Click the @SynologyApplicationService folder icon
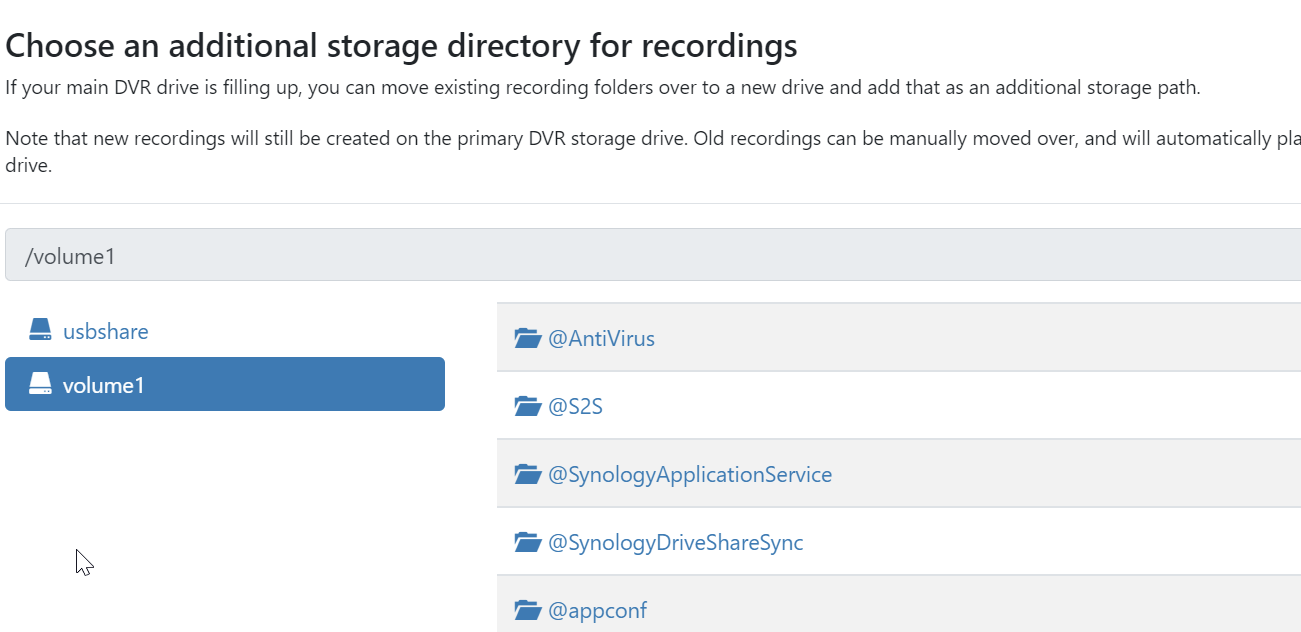This screenshot has height=632, width=1301. pyautogui.click(x=527, y=474)
